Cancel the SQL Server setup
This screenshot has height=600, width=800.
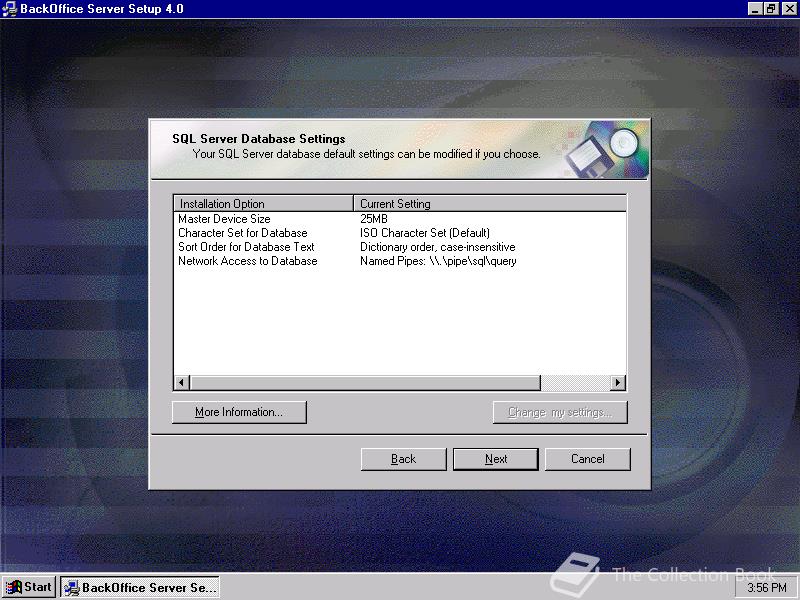click(588, 459)
